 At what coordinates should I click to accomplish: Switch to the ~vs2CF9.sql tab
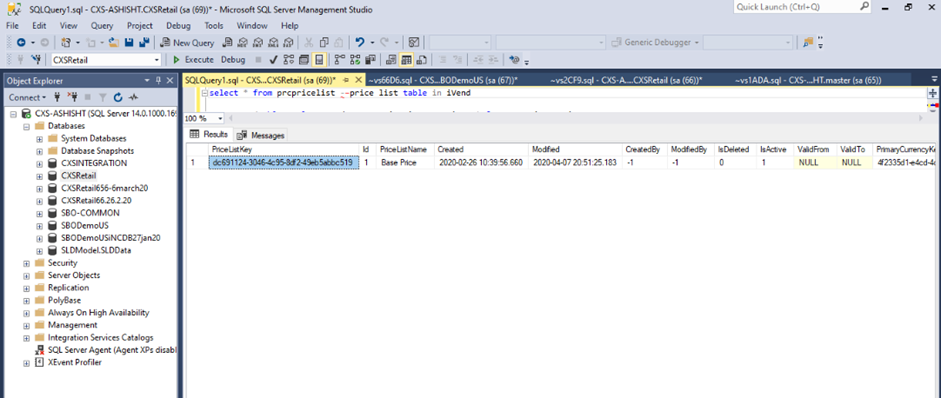pyautogui.click(x=626, y=80)
